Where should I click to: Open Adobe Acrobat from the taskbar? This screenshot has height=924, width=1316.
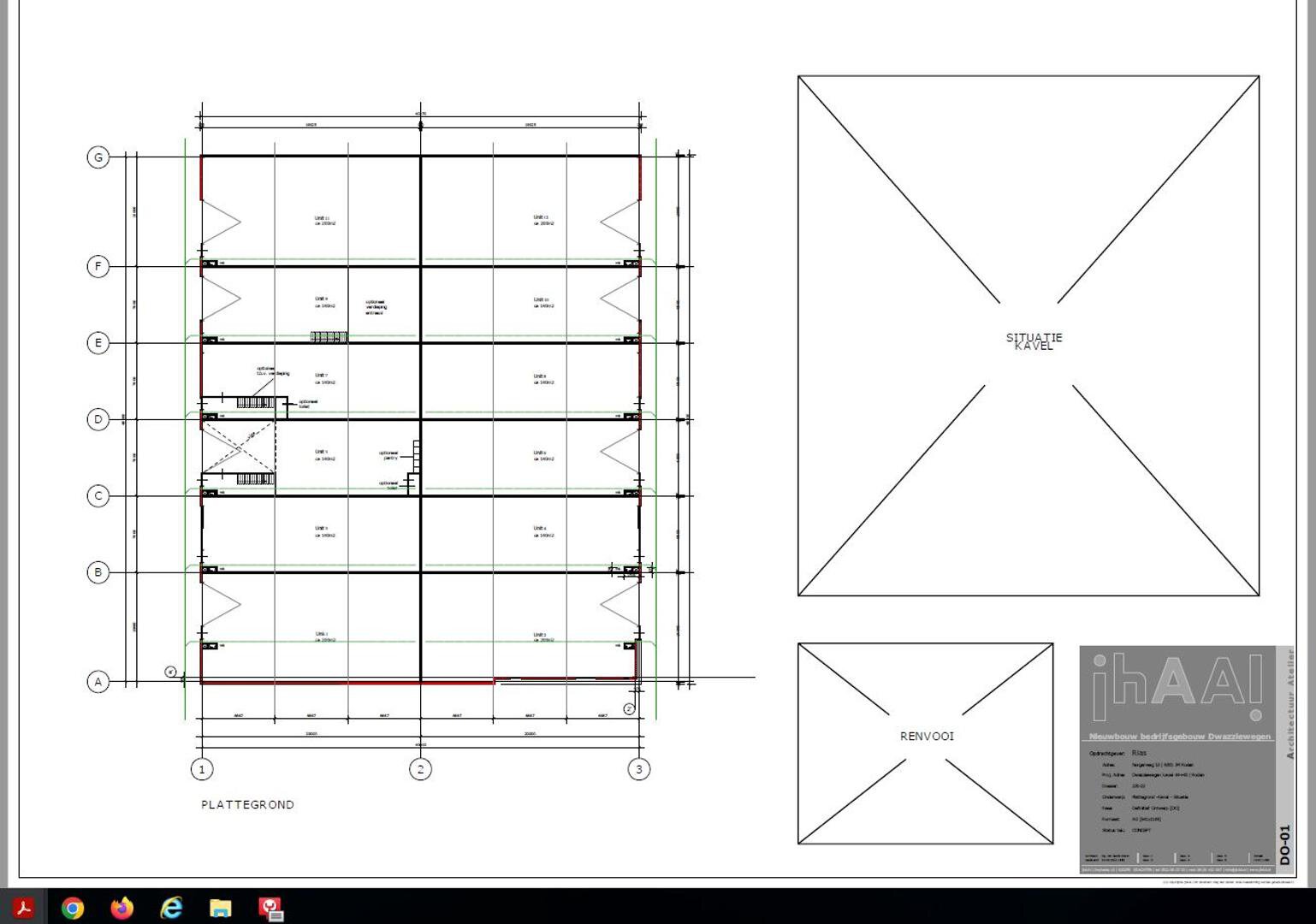[23, 908]
